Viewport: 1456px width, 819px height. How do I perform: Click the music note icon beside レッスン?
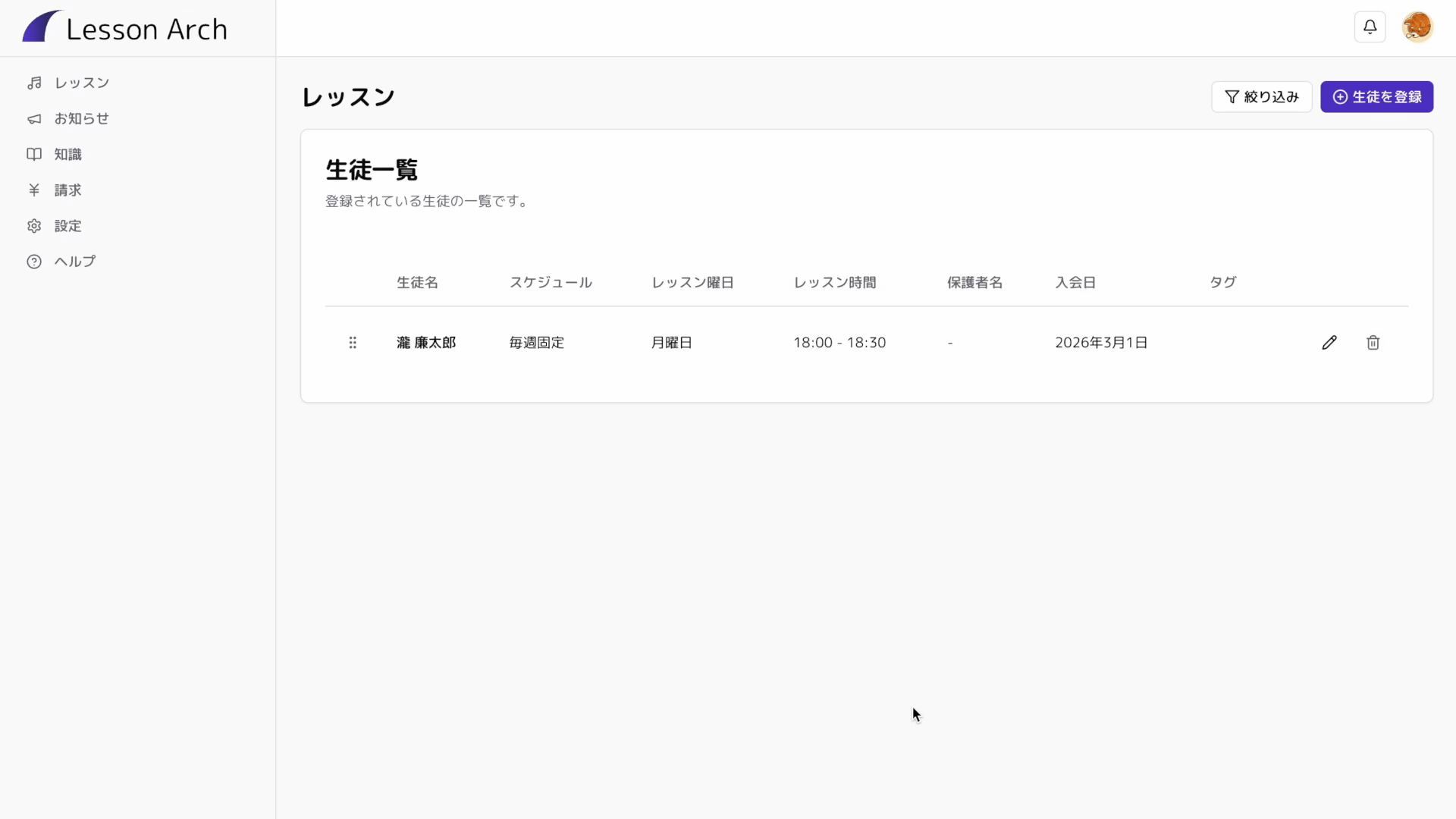34,83
